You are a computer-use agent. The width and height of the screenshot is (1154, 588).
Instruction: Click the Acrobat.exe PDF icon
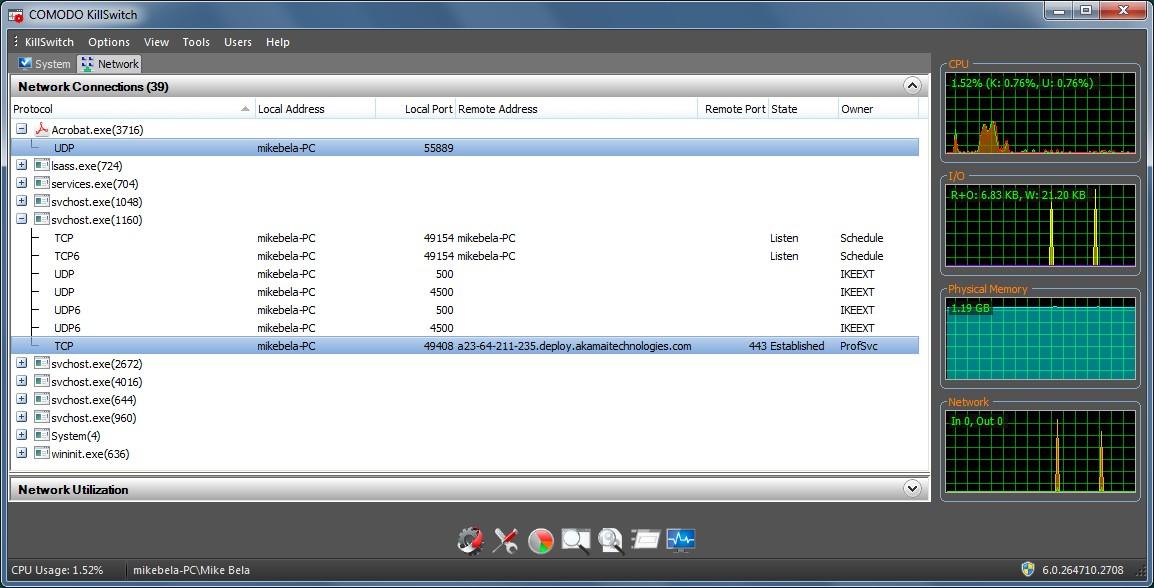pyautogui.click(x=42, y=130)
